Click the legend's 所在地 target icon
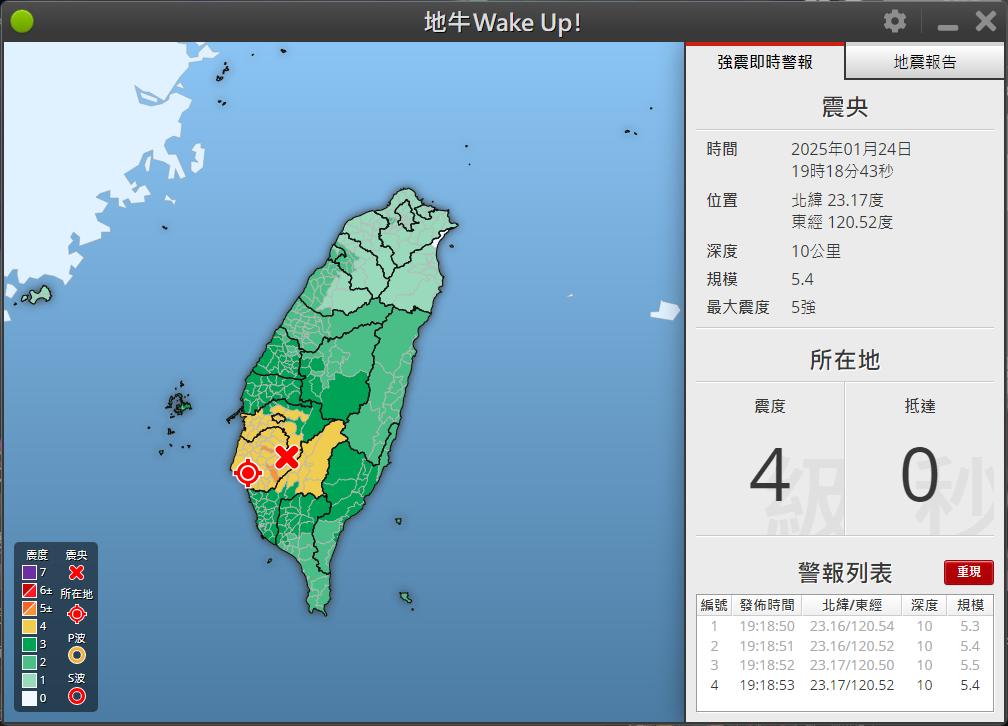 point(76,614)
